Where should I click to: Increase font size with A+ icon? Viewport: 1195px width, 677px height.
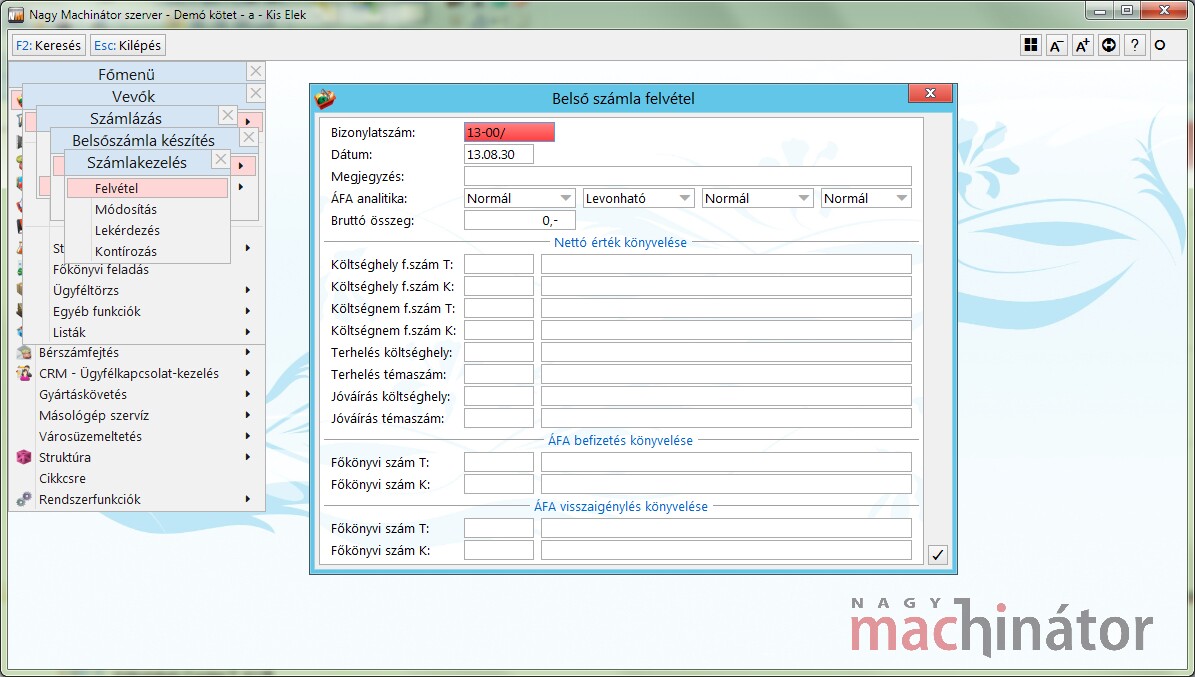point(1082,45)
